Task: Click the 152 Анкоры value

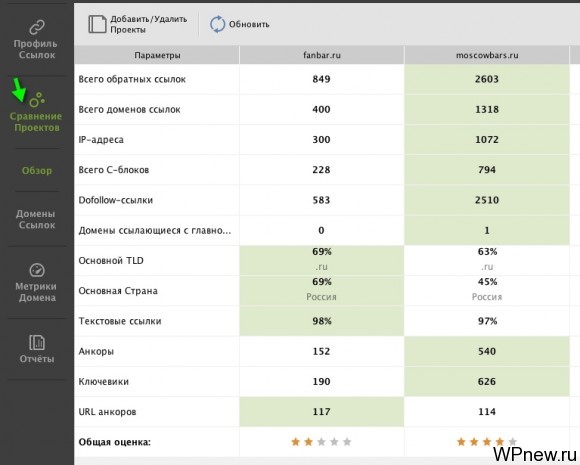Action: 321,351
